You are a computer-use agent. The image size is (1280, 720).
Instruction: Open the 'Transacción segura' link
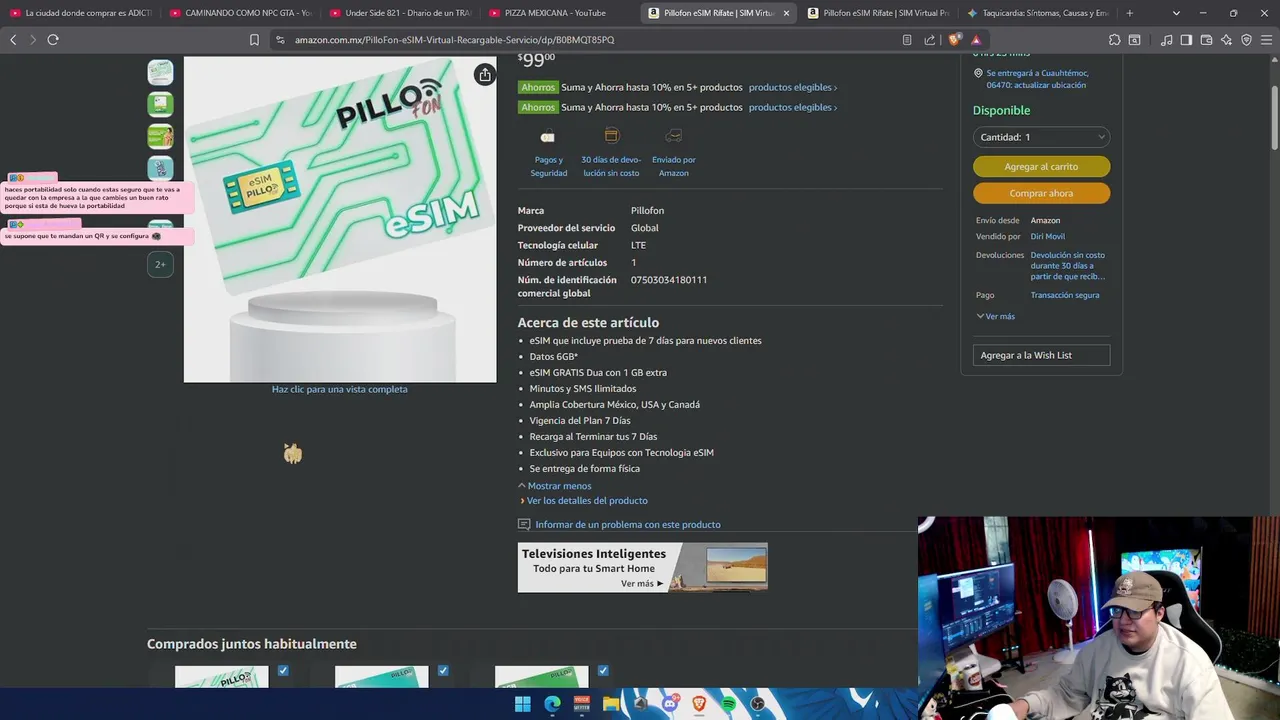point(1065,295)
